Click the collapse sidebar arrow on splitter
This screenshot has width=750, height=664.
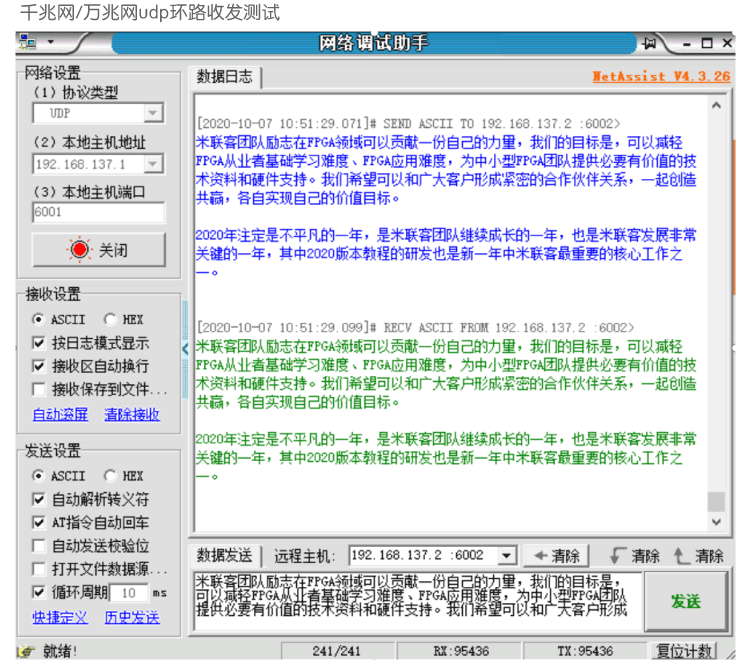tap(185, 349)
